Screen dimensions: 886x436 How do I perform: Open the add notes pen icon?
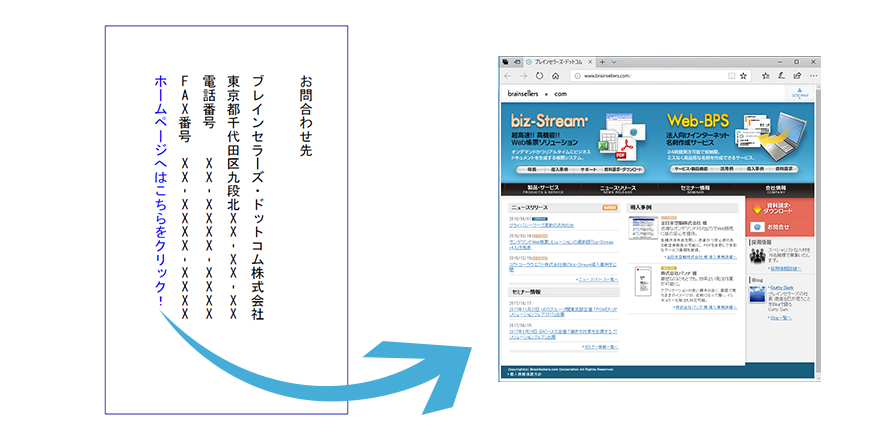tap(782, 76)
